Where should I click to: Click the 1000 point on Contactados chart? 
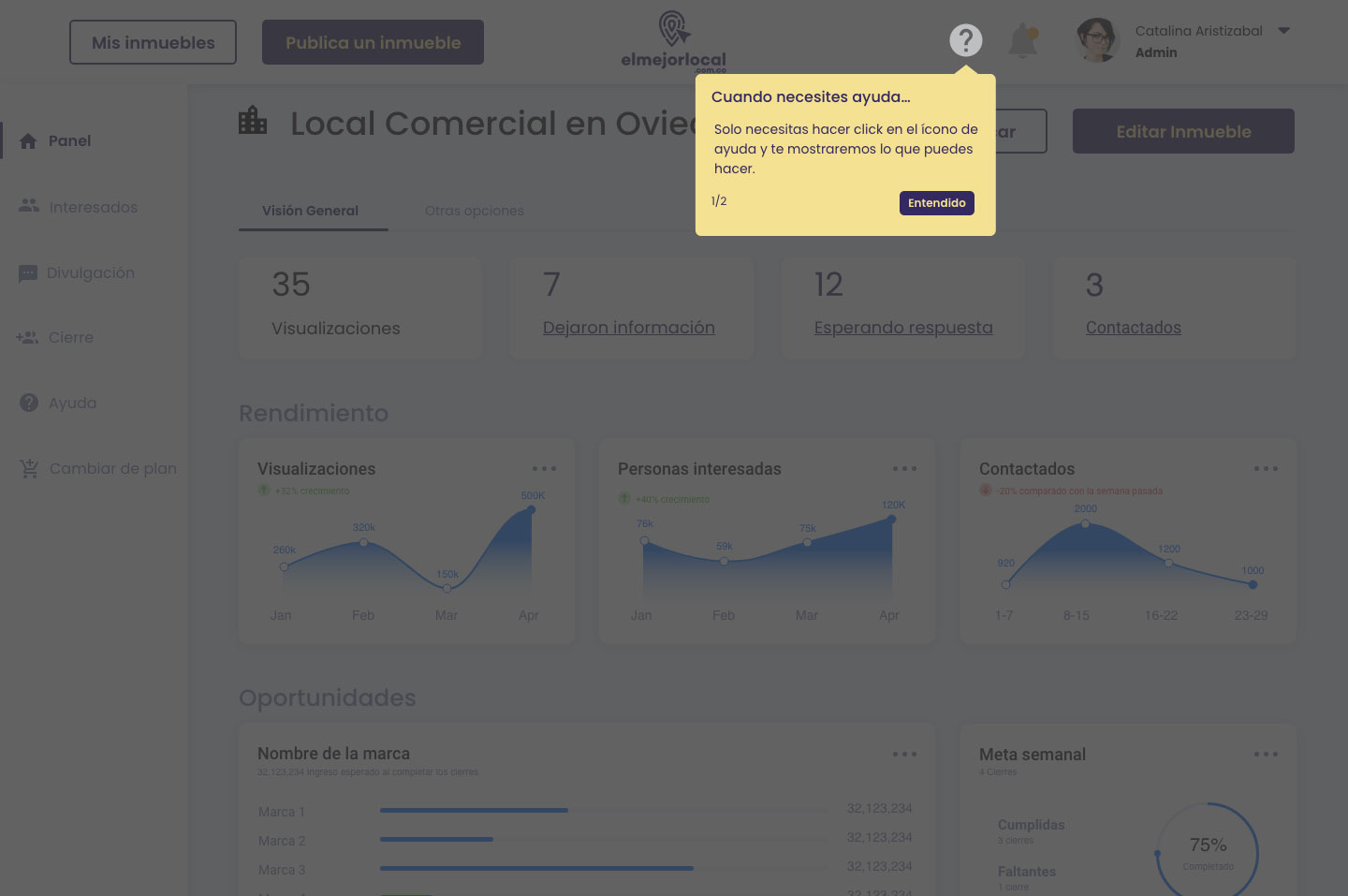click(x=1253, y=584)
